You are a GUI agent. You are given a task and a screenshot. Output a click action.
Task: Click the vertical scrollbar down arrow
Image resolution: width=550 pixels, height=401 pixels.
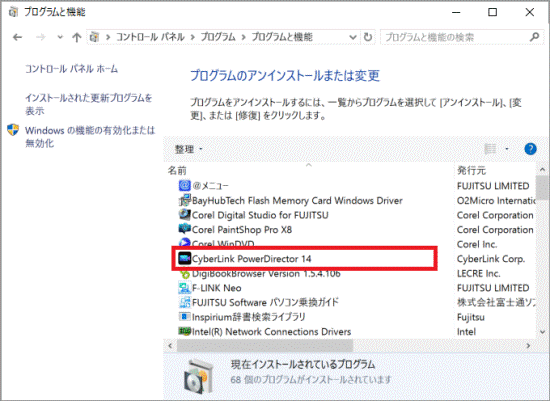click(542, 332)
